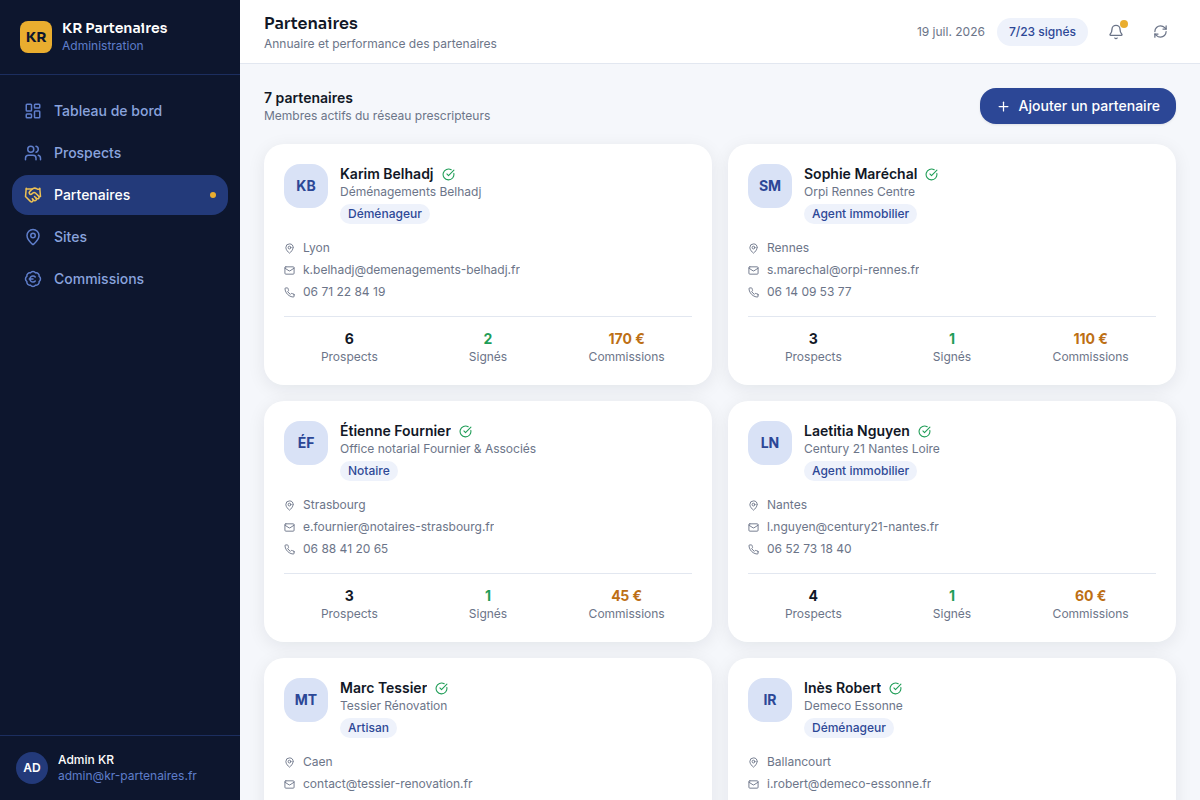Click email s.marechal@orpi-rennes.fr

tap(843, 270)
